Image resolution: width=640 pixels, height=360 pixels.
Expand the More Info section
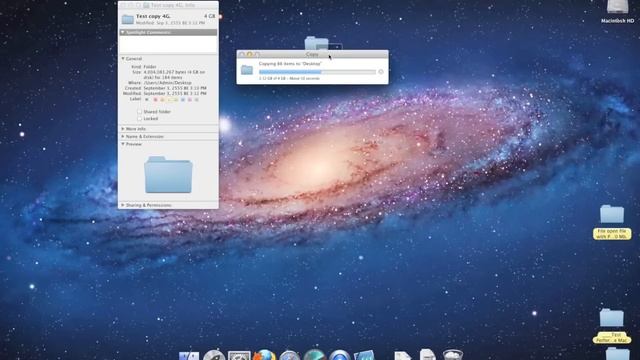tap(123, 129)
